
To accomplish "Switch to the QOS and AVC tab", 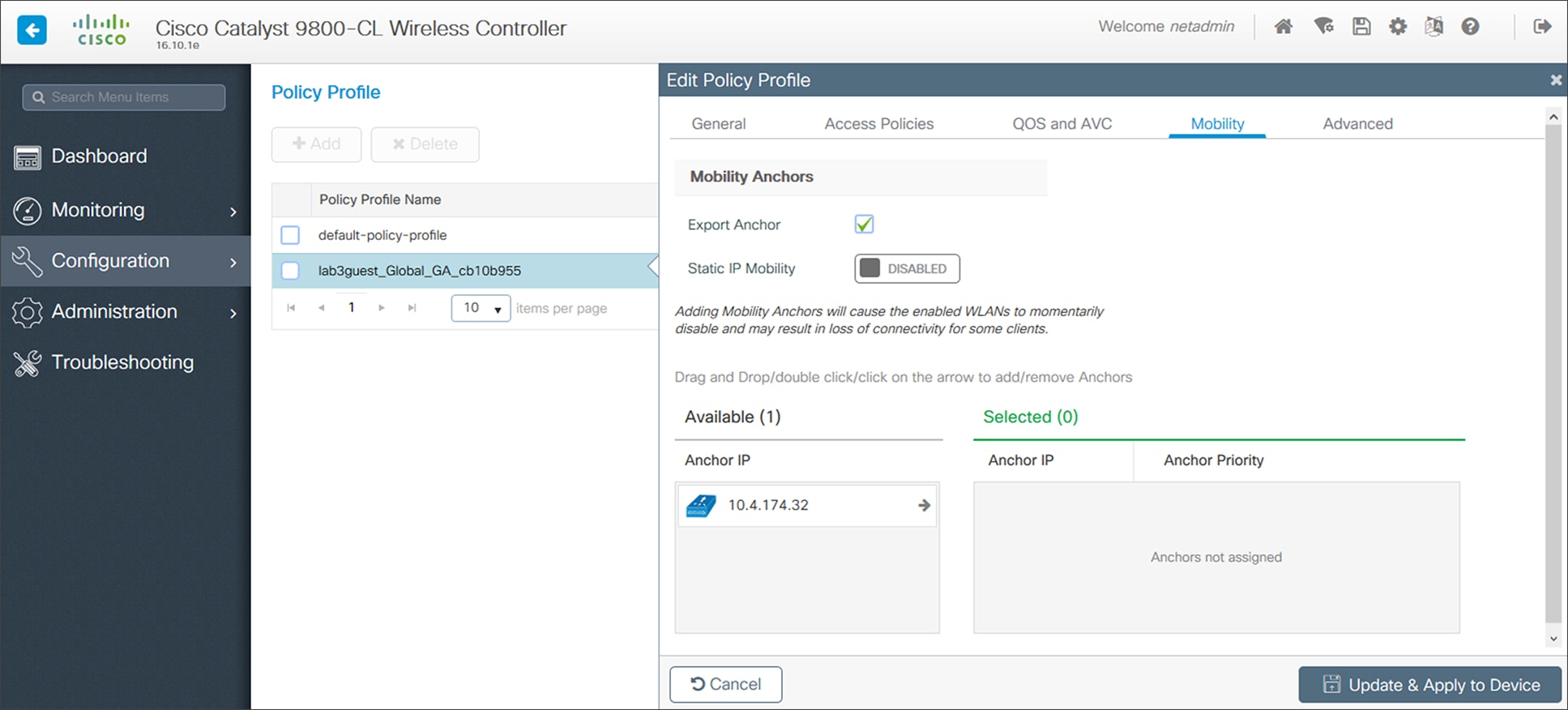I will 1062,124.
